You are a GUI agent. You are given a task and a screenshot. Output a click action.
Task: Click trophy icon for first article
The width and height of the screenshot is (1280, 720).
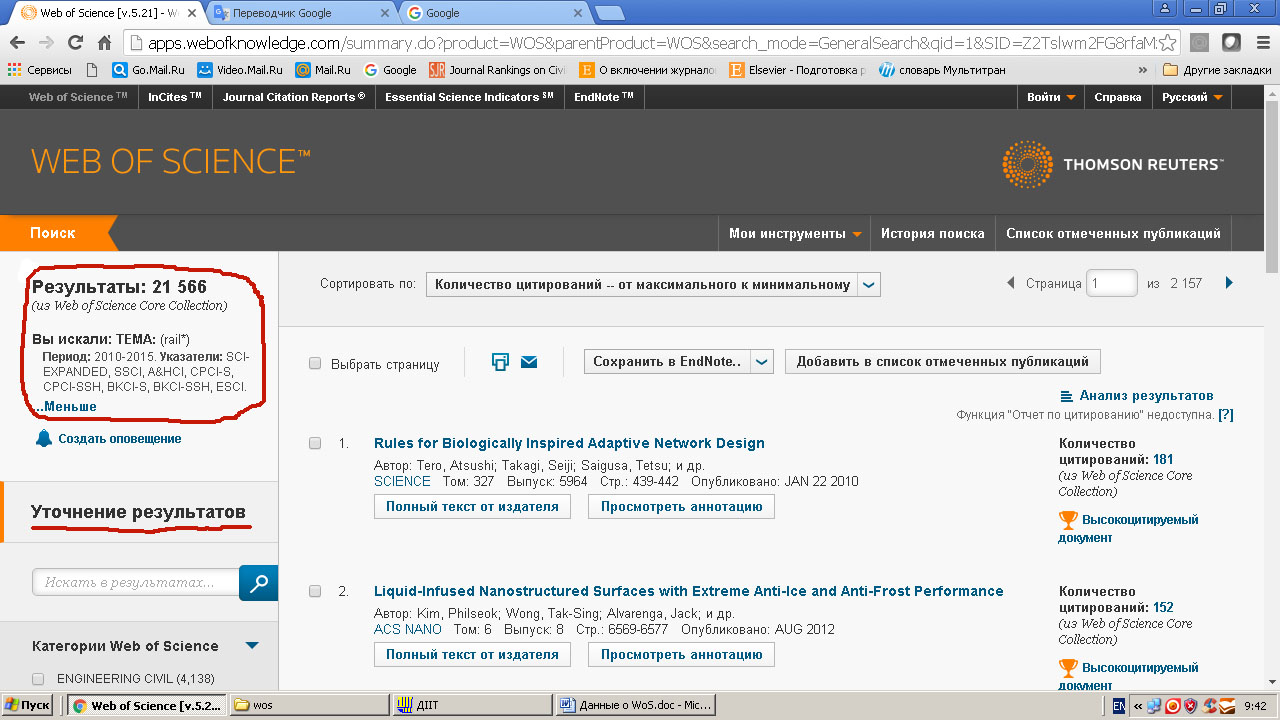pos(1068,520)
